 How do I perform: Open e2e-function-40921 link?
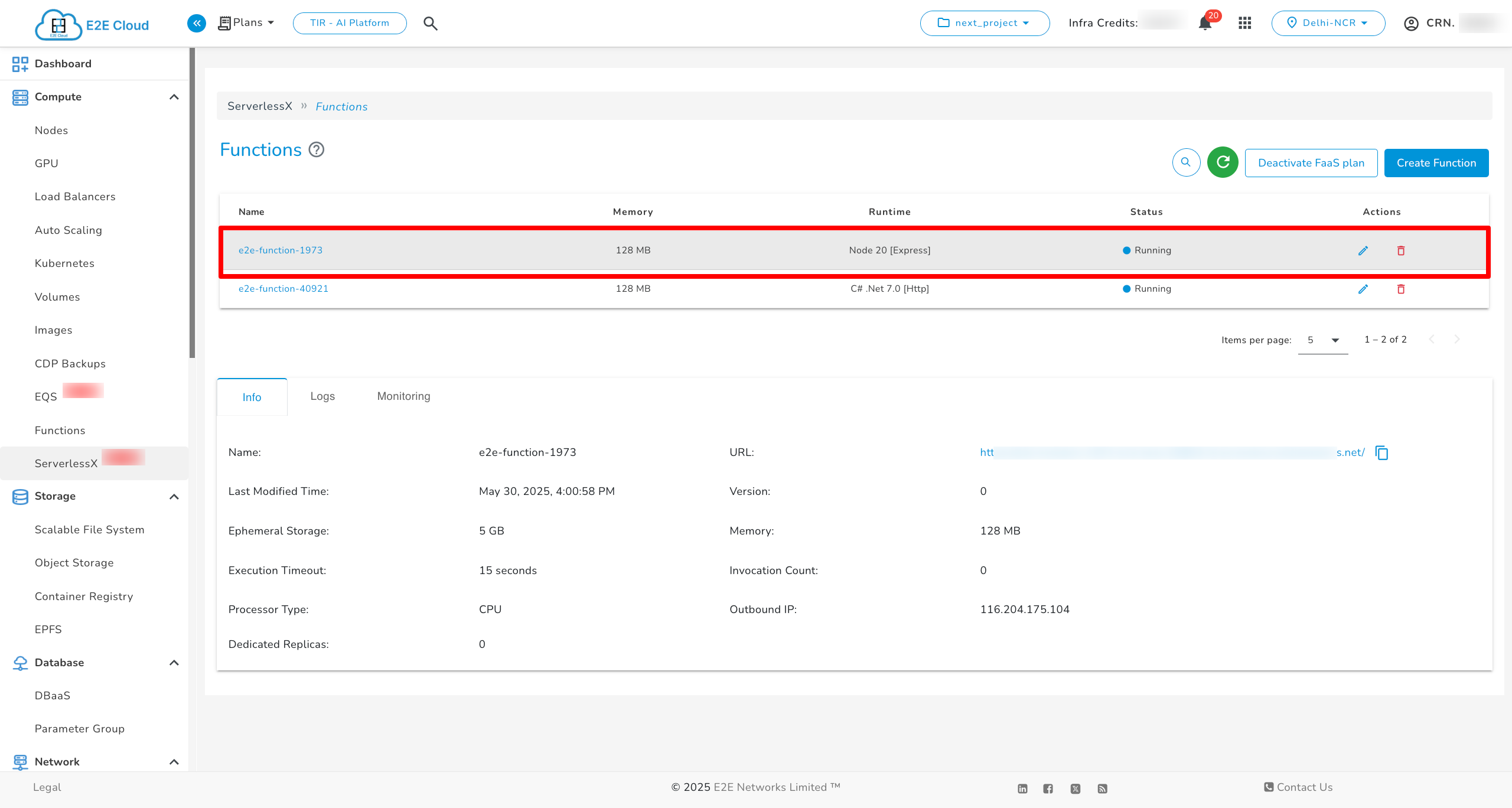tap(283, 289)
